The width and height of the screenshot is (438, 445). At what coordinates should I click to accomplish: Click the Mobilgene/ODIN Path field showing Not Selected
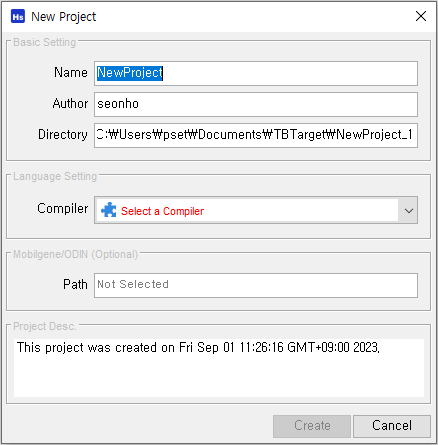(256, 285)
